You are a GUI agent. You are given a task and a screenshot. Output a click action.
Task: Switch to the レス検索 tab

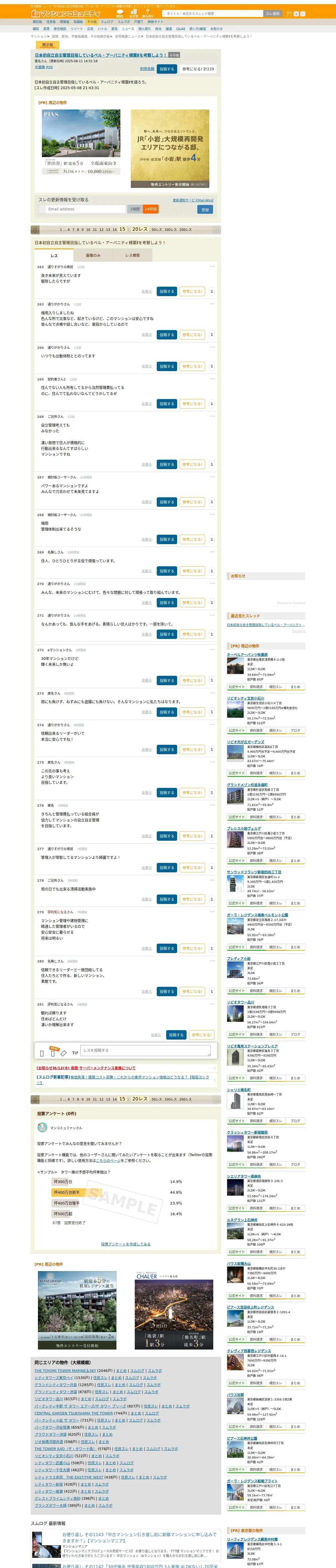pos(132,256)
